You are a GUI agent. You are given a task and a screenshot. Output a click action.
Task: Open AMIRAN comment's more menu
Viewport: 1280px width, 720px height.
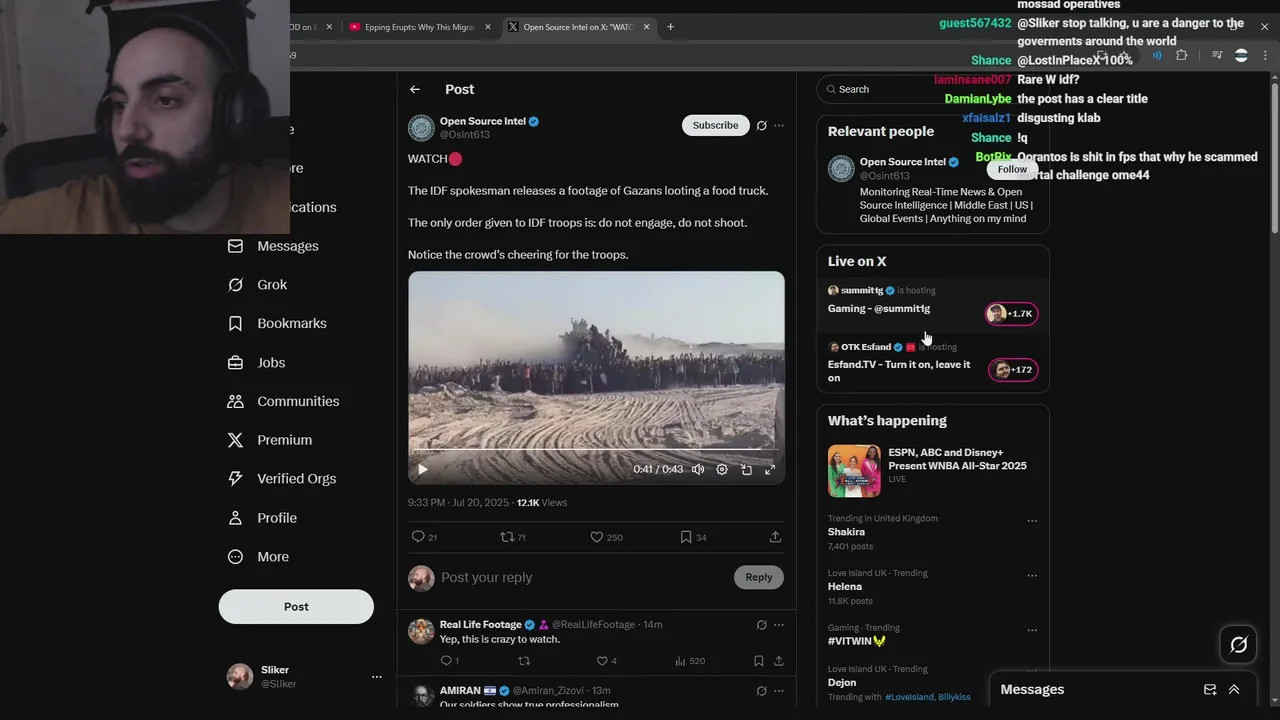(x=779, y=691)
